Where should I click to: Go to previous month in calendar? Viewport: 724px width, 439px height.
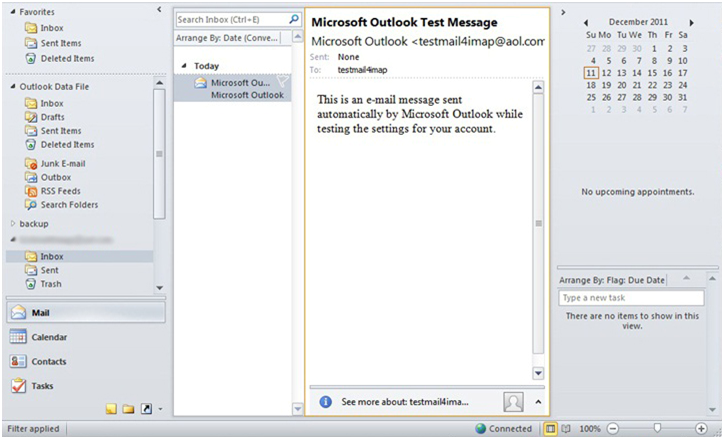tap(586, 23)
